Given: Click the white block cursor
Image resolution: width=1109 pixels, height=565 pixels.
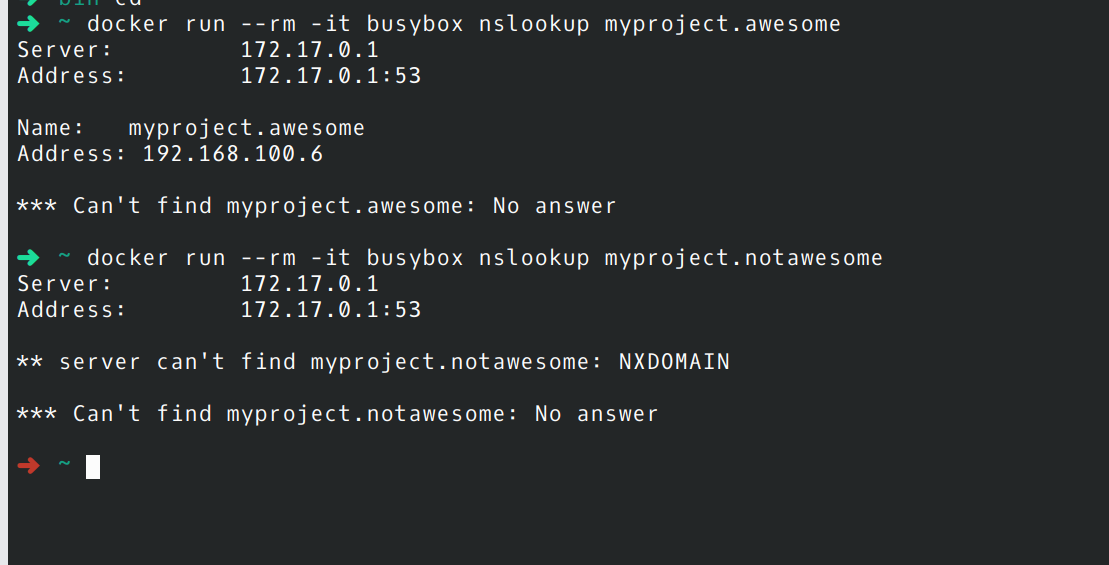Looking at the screenshot, I should coord(93,467).
